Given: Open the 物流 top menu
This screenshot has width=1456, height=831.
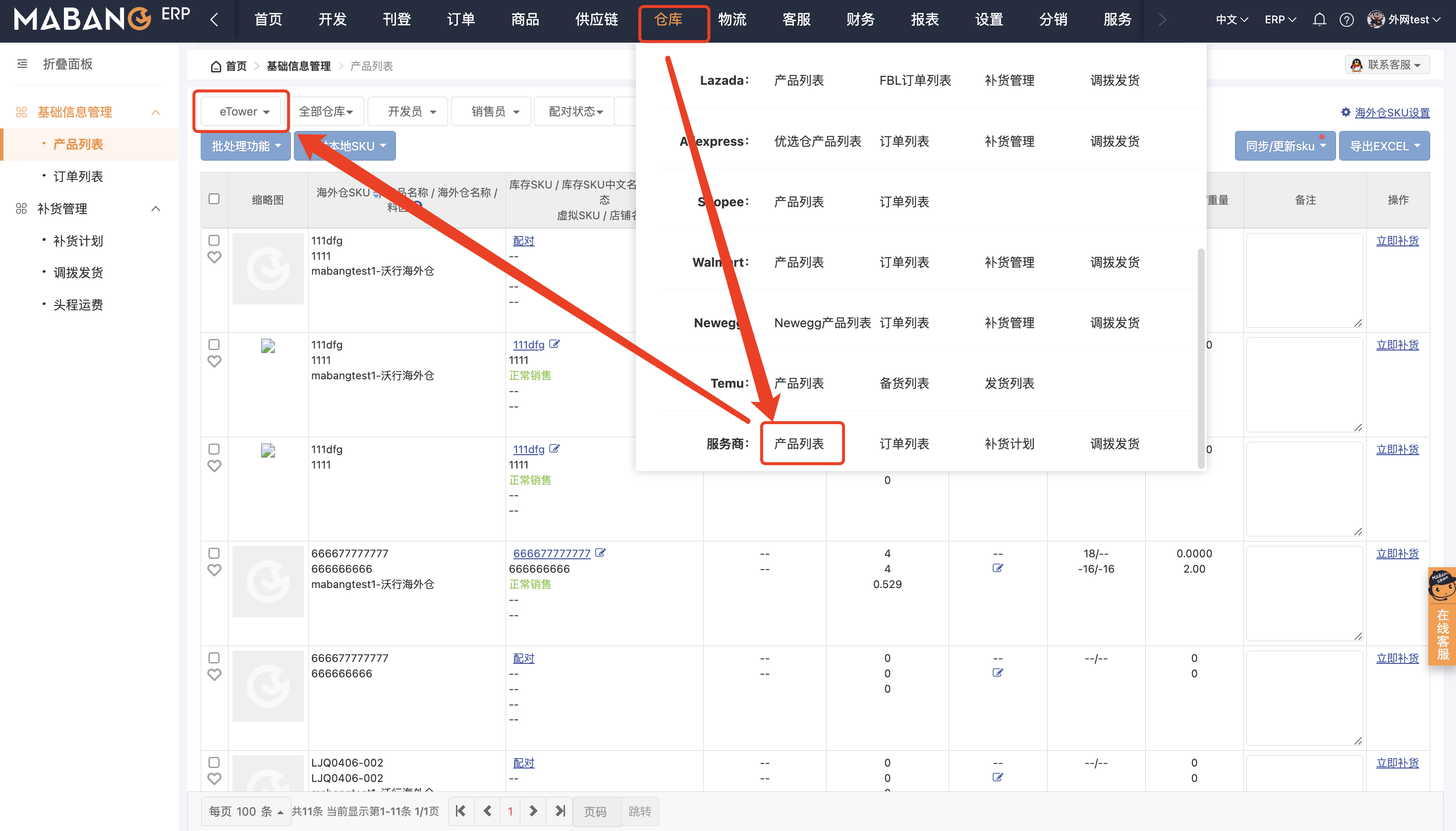Looking at the screenshot, I should 731,20.
